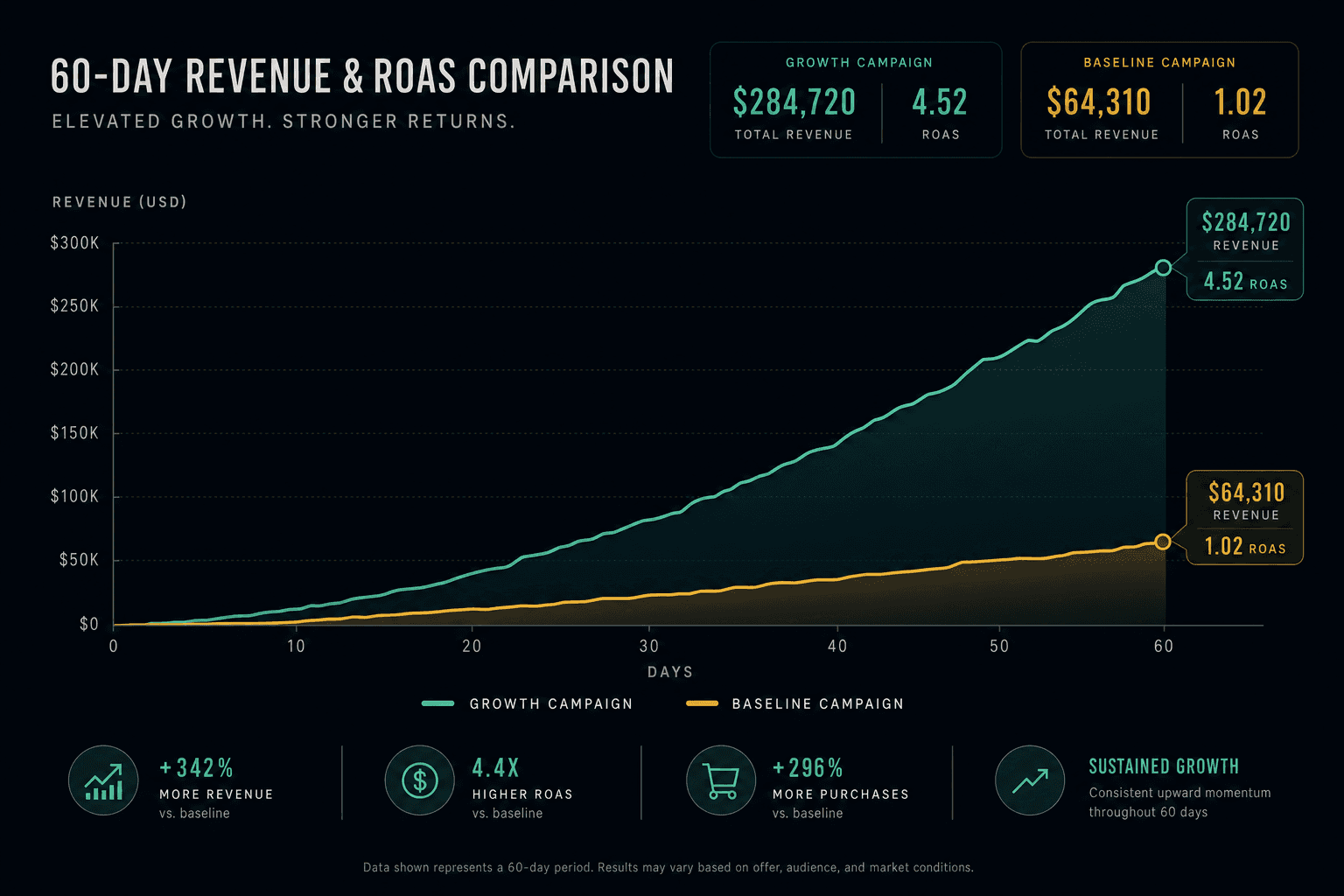Click the 30 tick on the days axis
Viewport: 1344px width, 896px height.
click(x=649, y=647)
